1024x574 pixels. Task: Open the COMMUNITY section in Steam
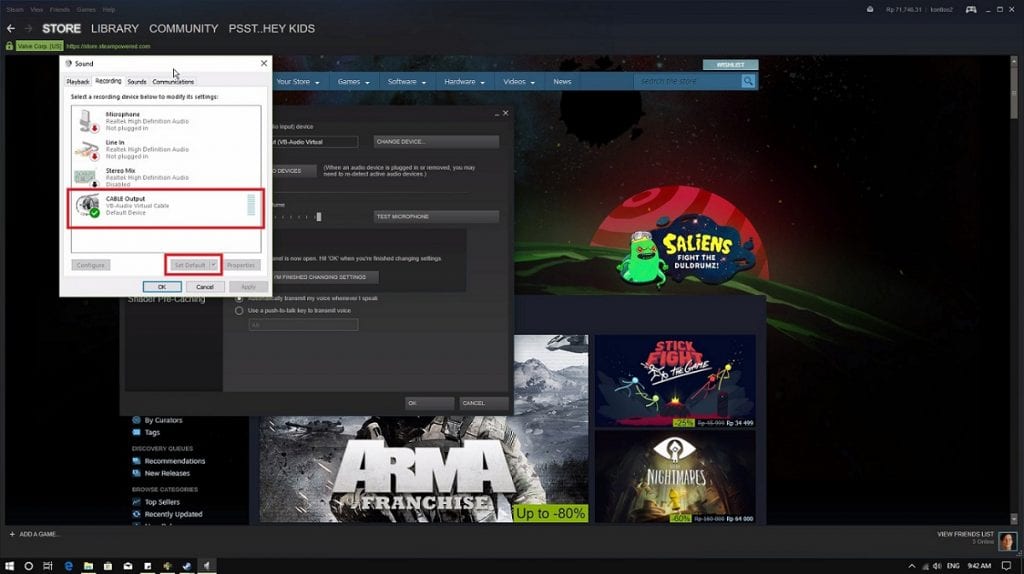click(184, 29)
